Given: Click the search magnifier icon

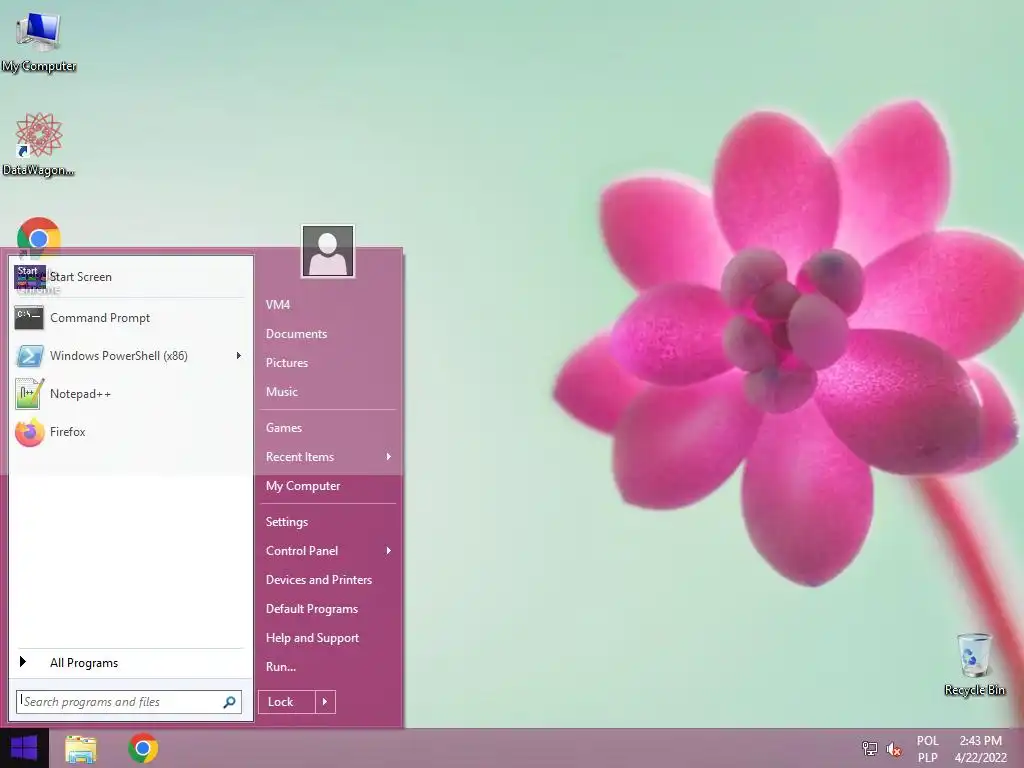Looking at the screenshot, I should [x=229, y=702].
